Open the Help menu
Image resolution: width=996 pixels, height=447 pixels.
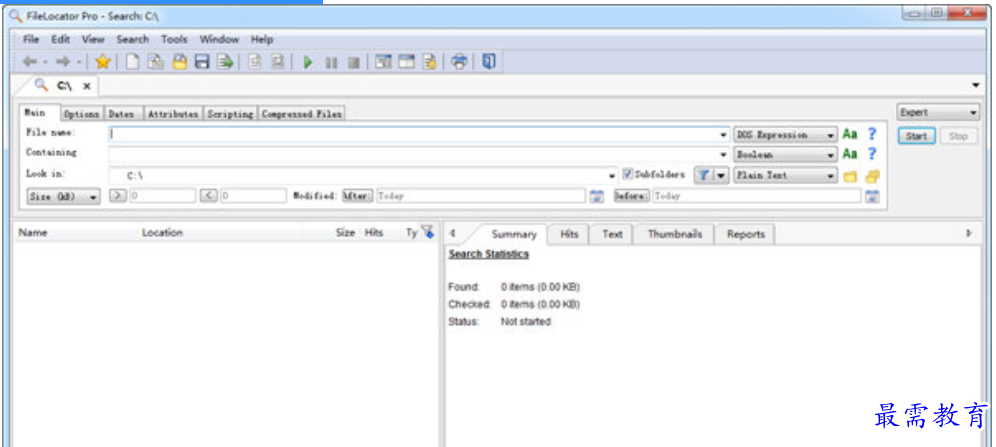point(262,39)
